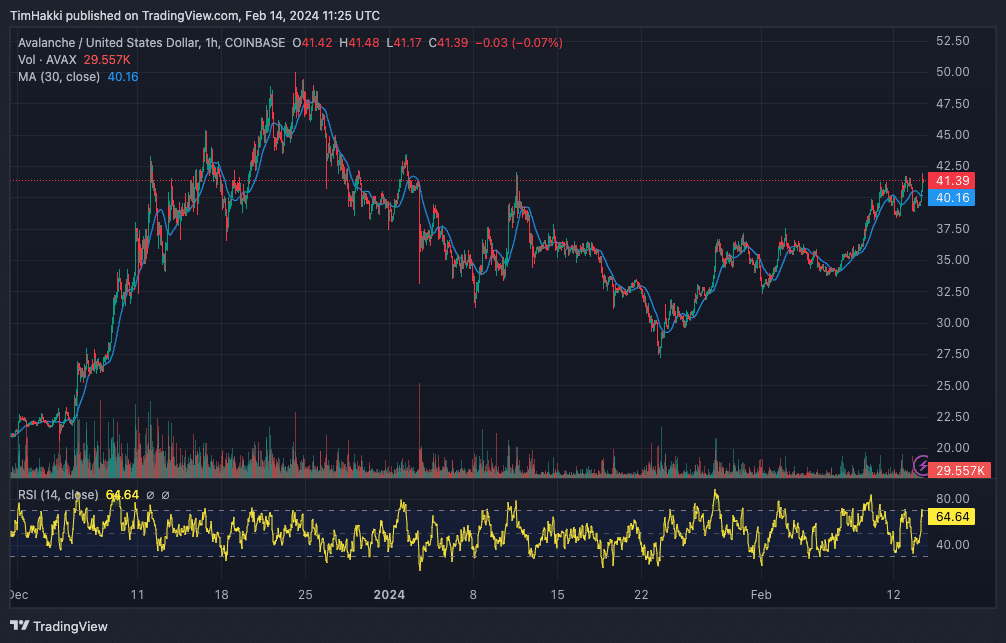The width and height of the screenshot is (1006, 643).
Task: Click the O41.42 open price value
Action: coord(312,43)
